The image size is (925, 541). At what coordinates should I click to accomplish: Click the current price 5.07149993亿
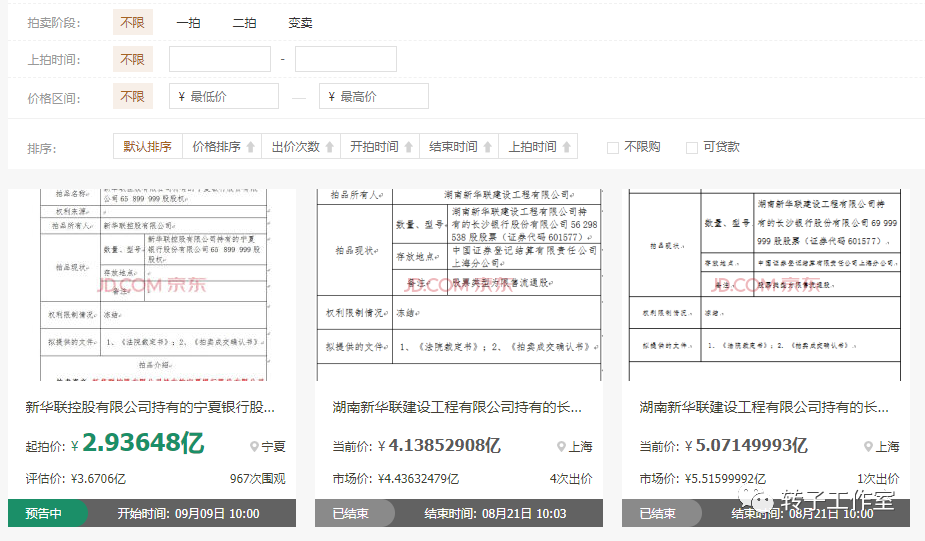pos(752,445)
